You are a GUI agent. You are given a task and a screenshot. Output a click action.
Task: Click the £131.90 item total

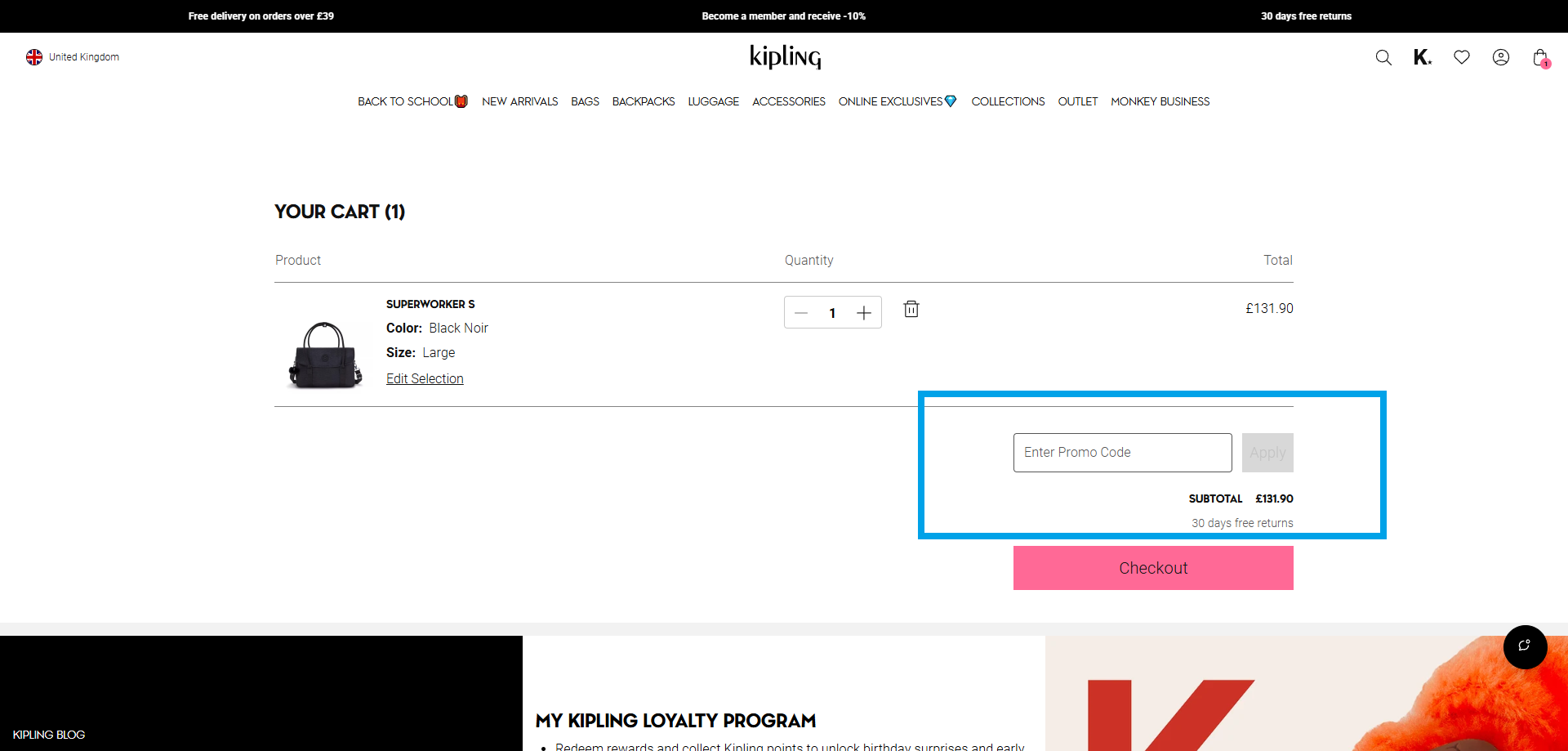[x=1269, y=308]
